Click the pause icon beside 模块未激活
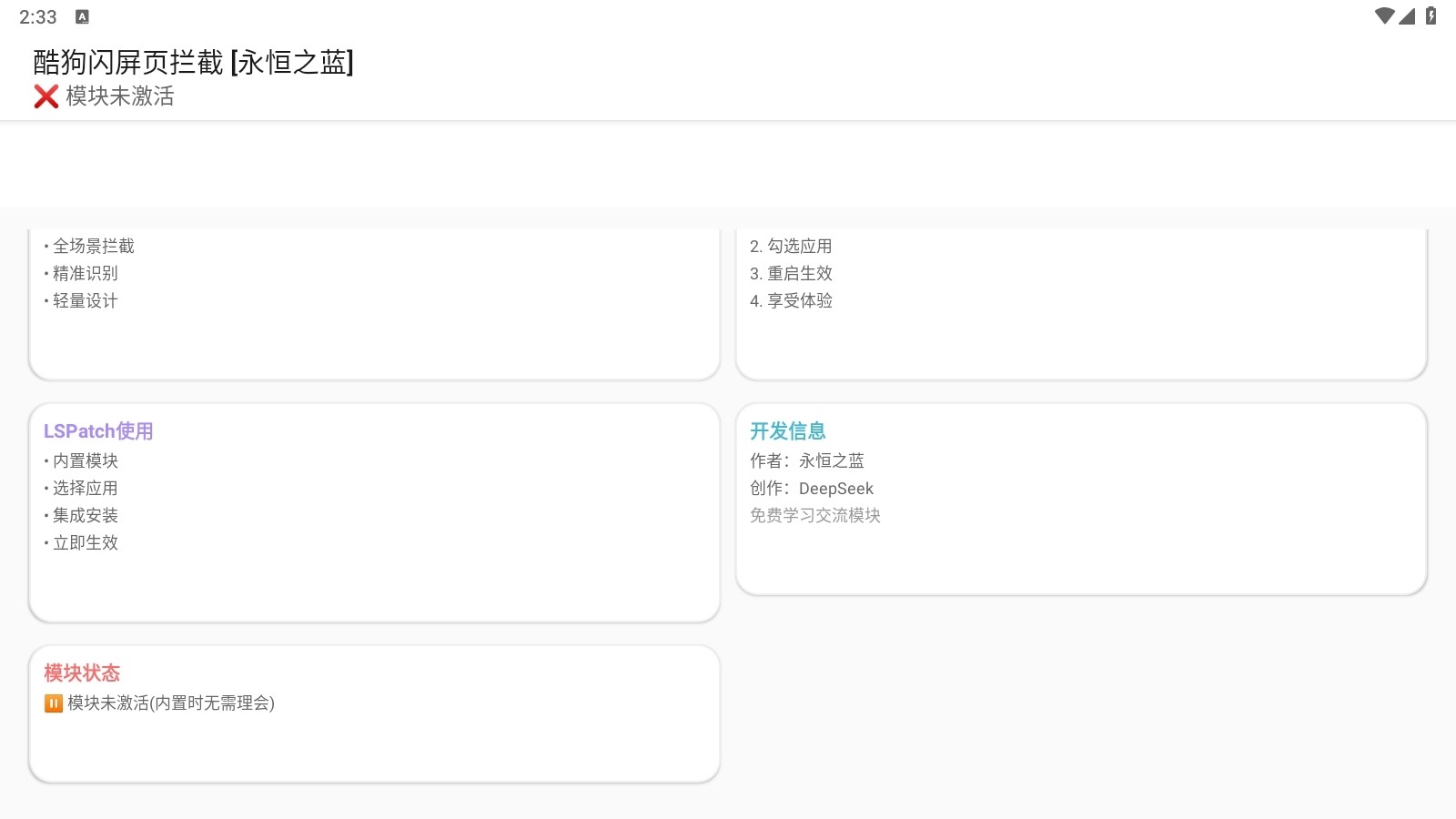This screenshot has height=819, width=1456. pyautogui.click(x=54, y=703)
